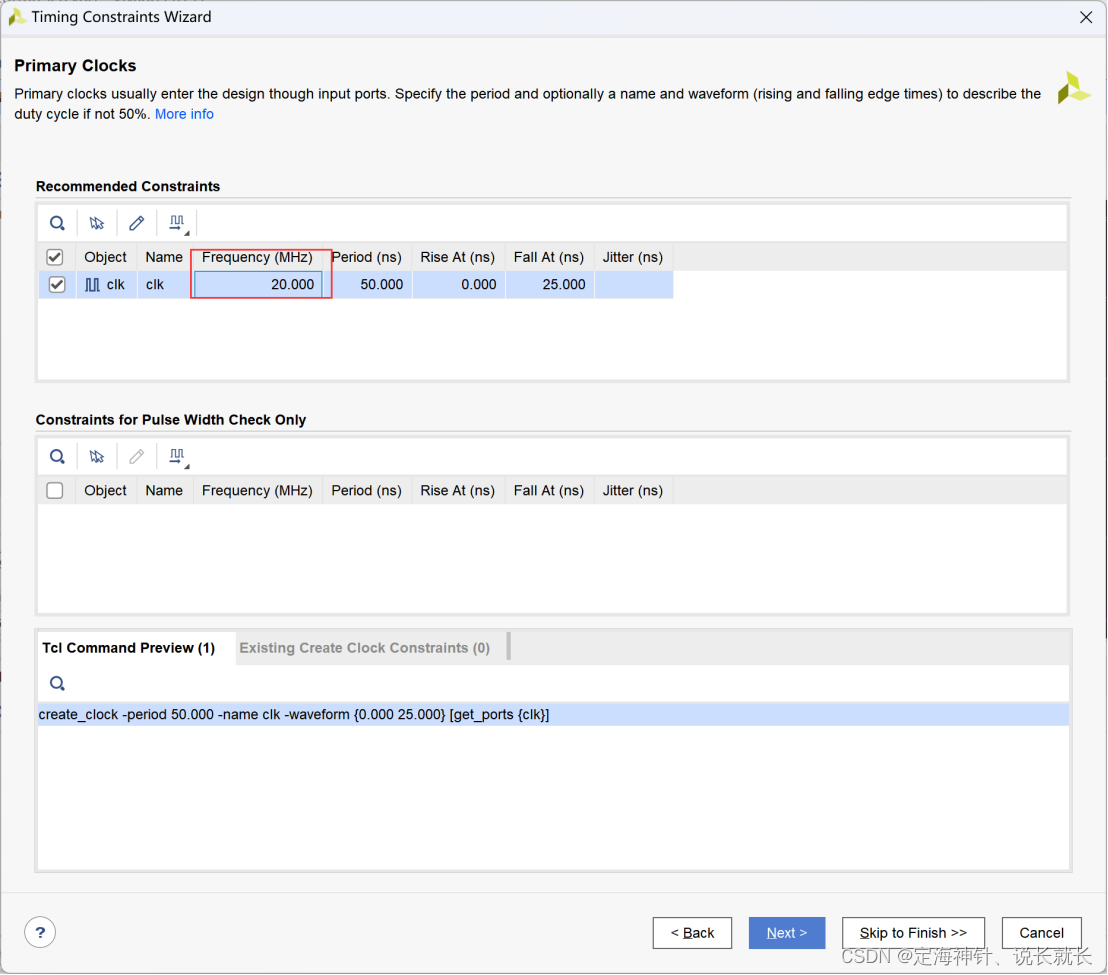Click Name header in Recommended Constraints table

pos(164,257)
